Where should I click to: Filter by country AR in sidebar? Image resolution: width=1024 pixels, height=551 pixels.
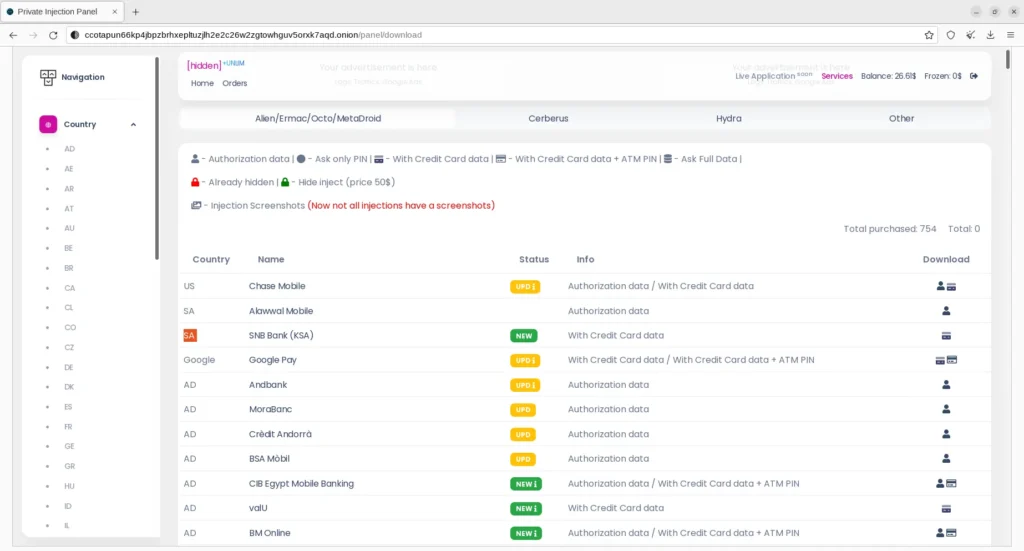(69, 189)
